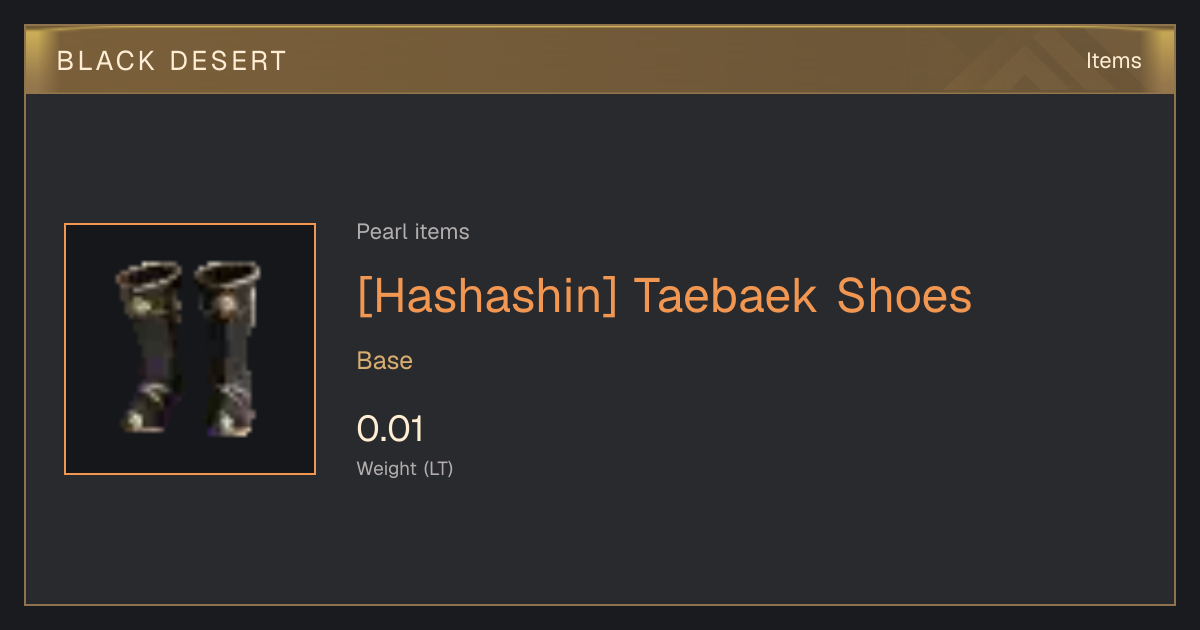The image size is (1200, 630).
Task: Select the Base grade label
Action: [x=385, y=361]
